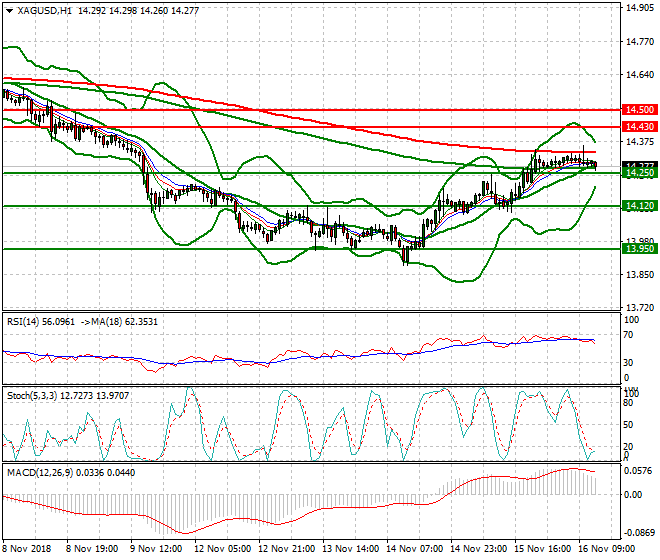
Task: Click the 13.850 price scale value
Action: (640, 275)
